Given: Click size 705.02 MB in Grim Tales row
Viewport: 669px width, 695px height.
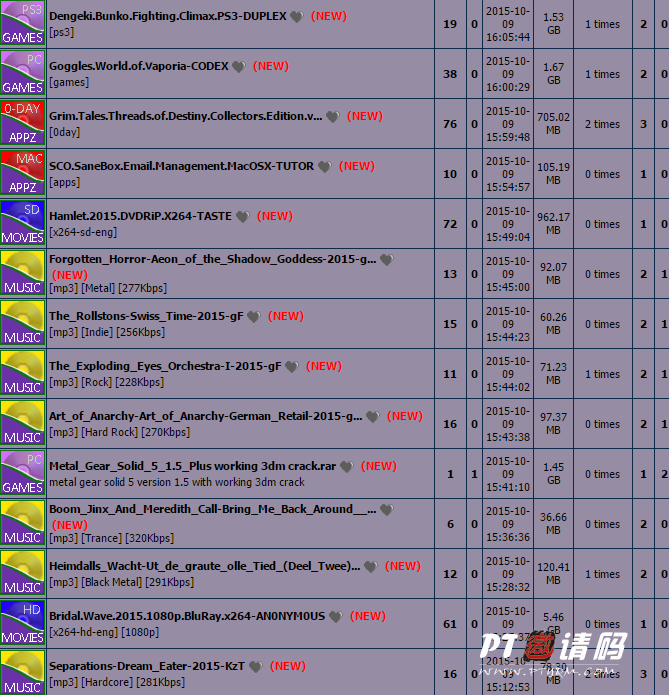Looking at the screenshot, I should click(x=553, y=124).
